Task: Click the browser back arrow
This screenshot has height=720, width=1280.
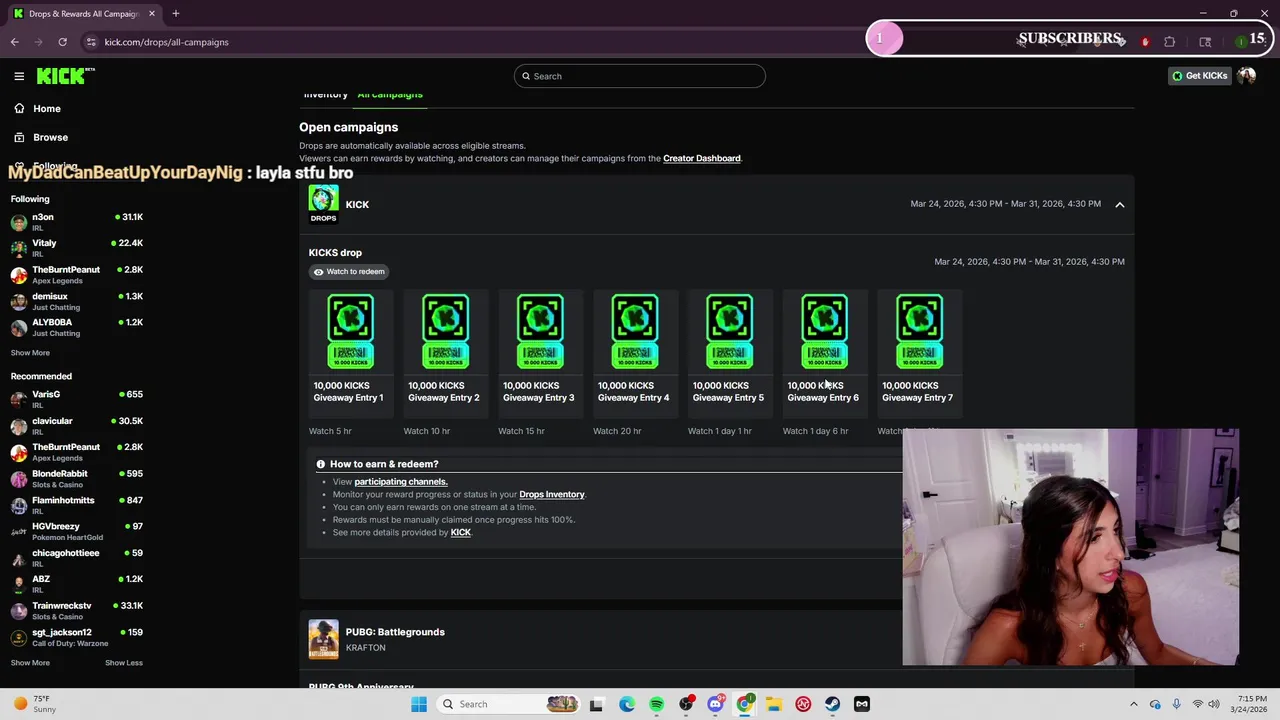Action: 14,42
